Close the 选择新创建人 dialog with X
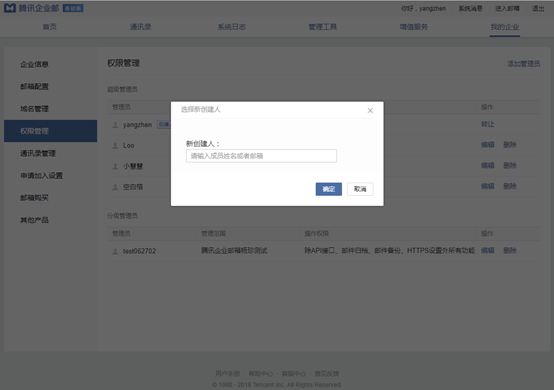This screenshot has width=554, height=390. tap(370, 111)
